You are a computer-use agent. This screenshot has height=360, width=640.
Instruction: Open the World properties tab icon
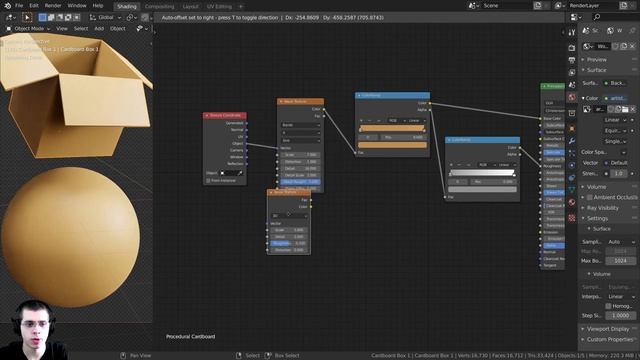(572, 98)
